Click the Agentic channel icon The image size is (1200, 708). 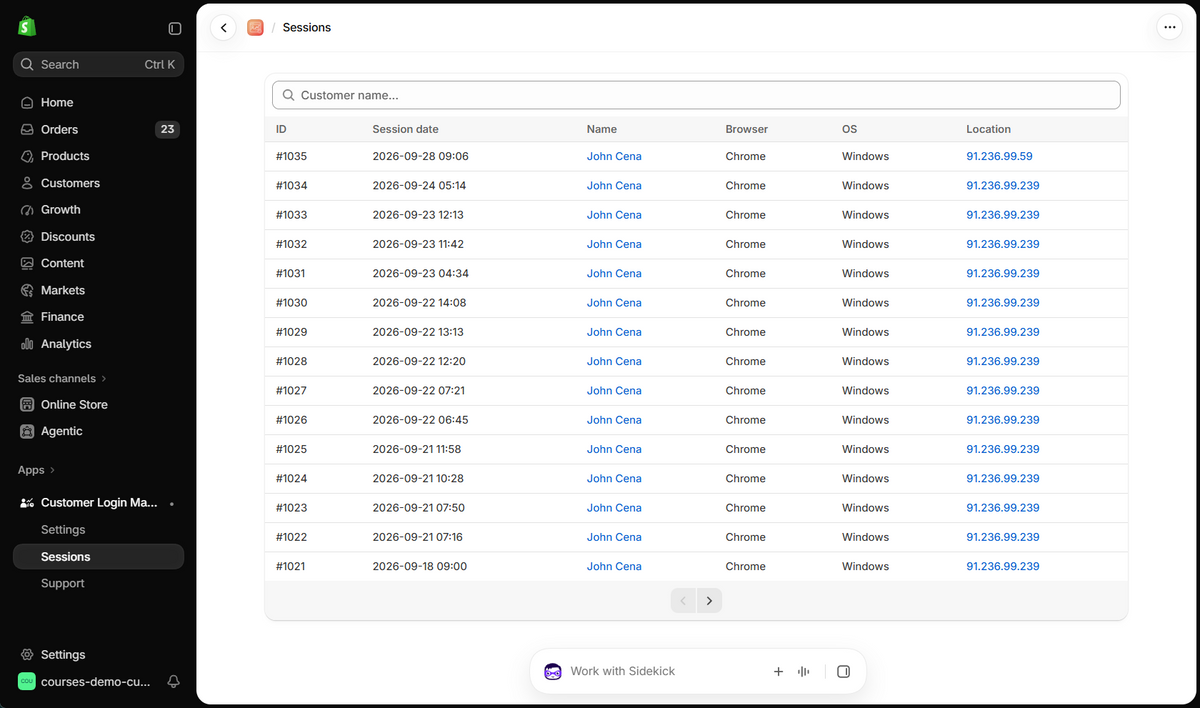(x=27, y=431)
